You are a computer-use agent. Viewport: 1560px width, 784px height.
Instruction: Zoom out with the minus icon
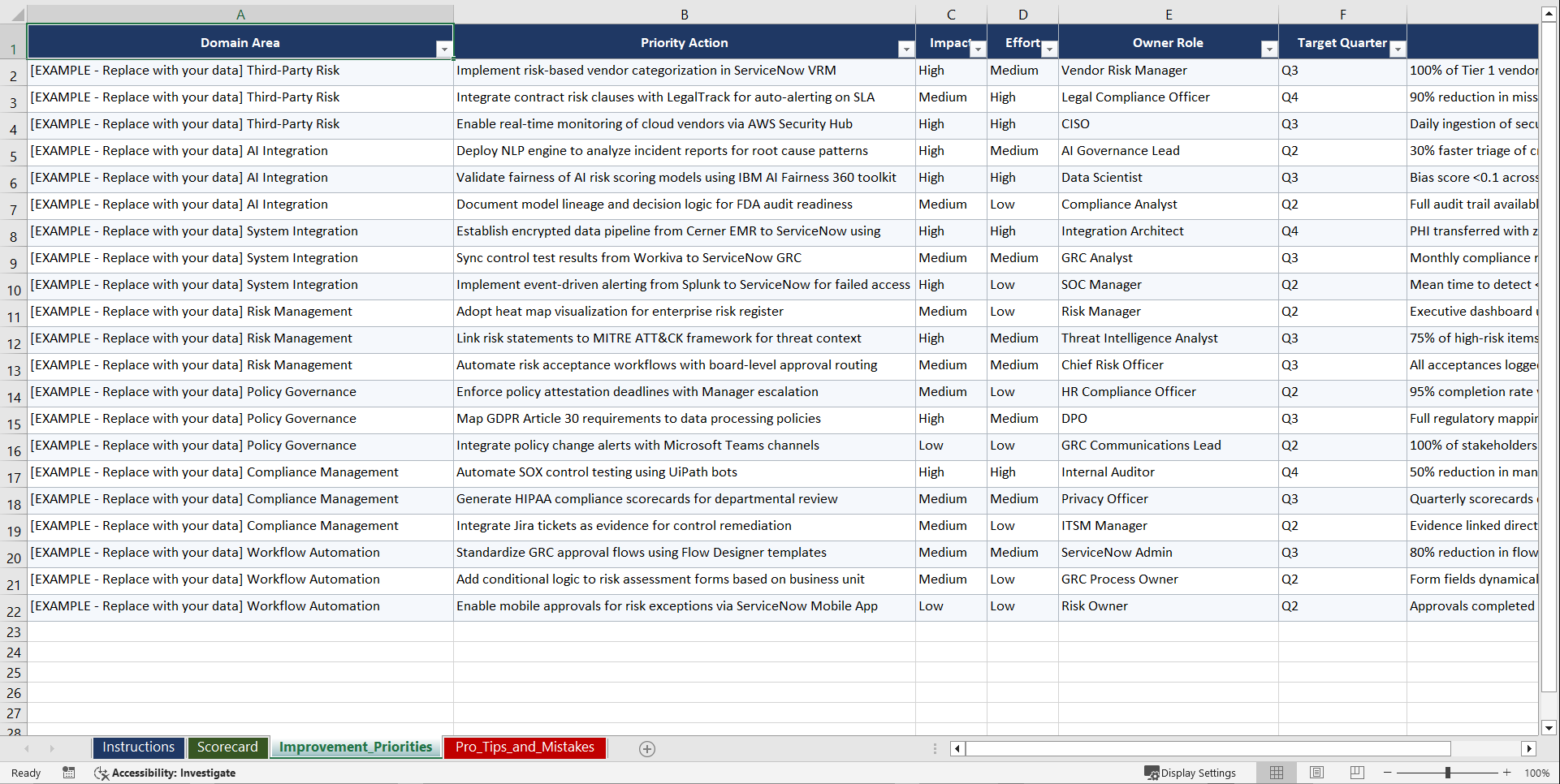coord(1388,773)
